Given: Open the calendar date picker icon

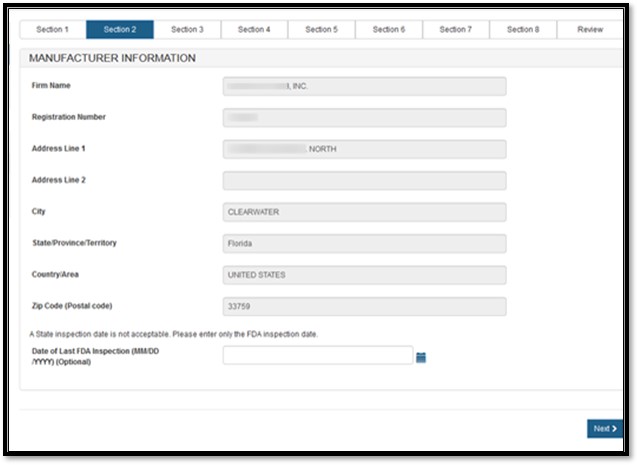Looking at the screenshot, I should tap(421, 357).
